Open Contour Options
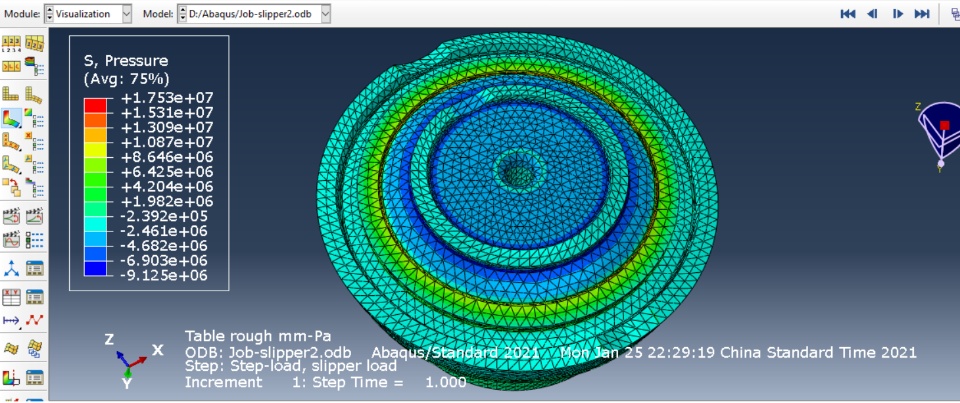 tap(34, 118)
